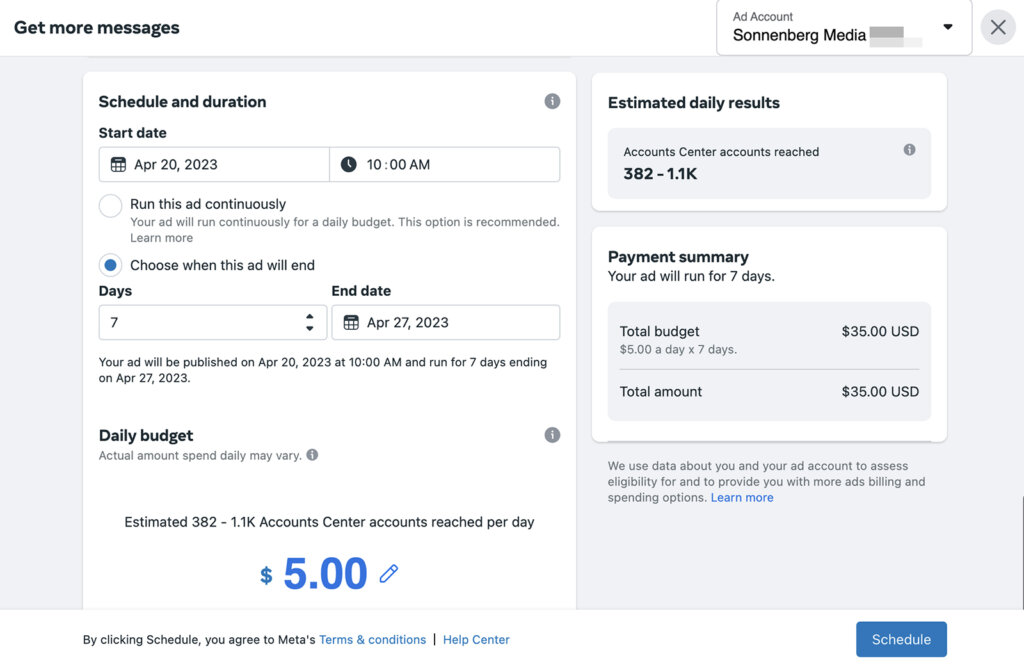The width and height of the screenshot is (1024, 666).
Task: Click the pencil icon to edit the budget
Action: (x=388, y=573)
